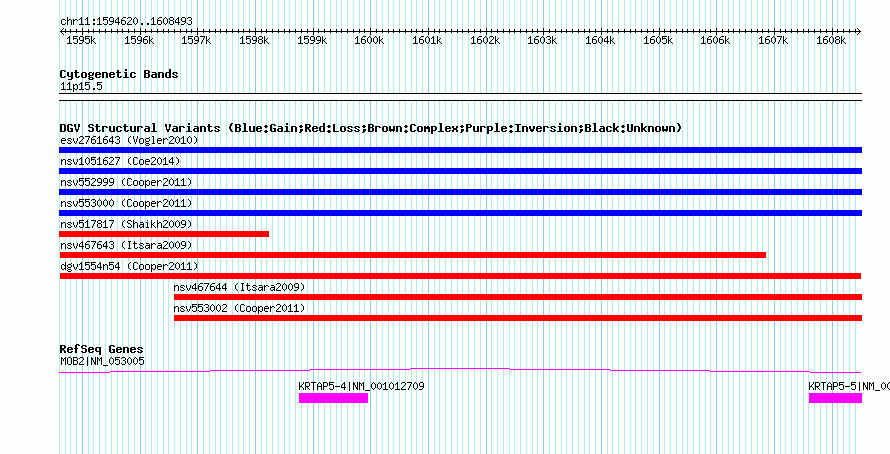Click the 1601k ruler tick label

pos(427,41)
